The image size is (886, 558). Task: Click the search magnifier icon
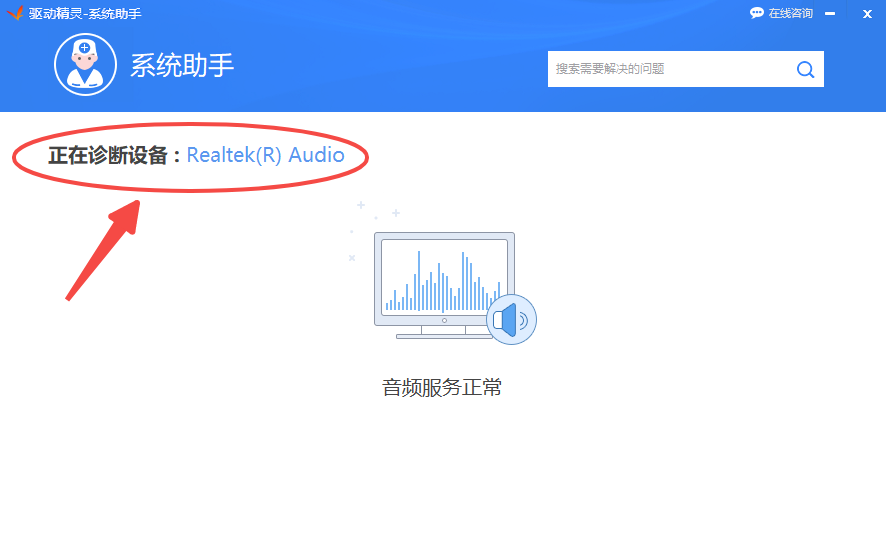click(805, 69)
